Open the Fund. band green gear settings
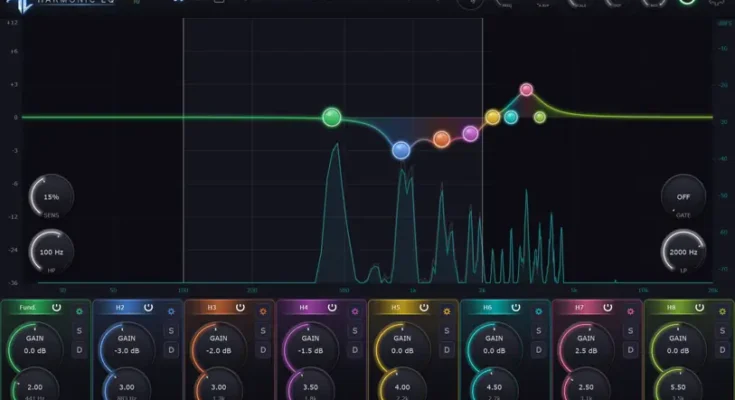 click(x=79, y=311)
